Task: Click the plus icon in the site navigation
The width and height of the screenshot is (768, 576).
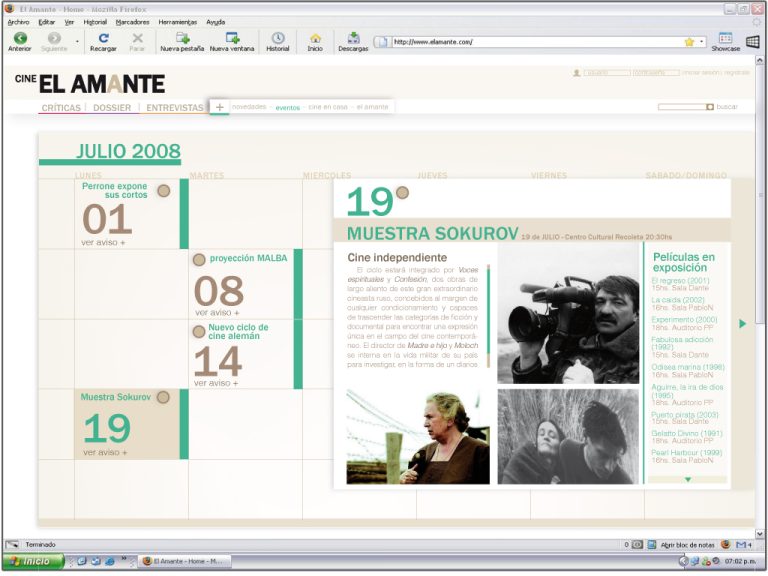Action: pyautogui.click(x=220, y=107)
